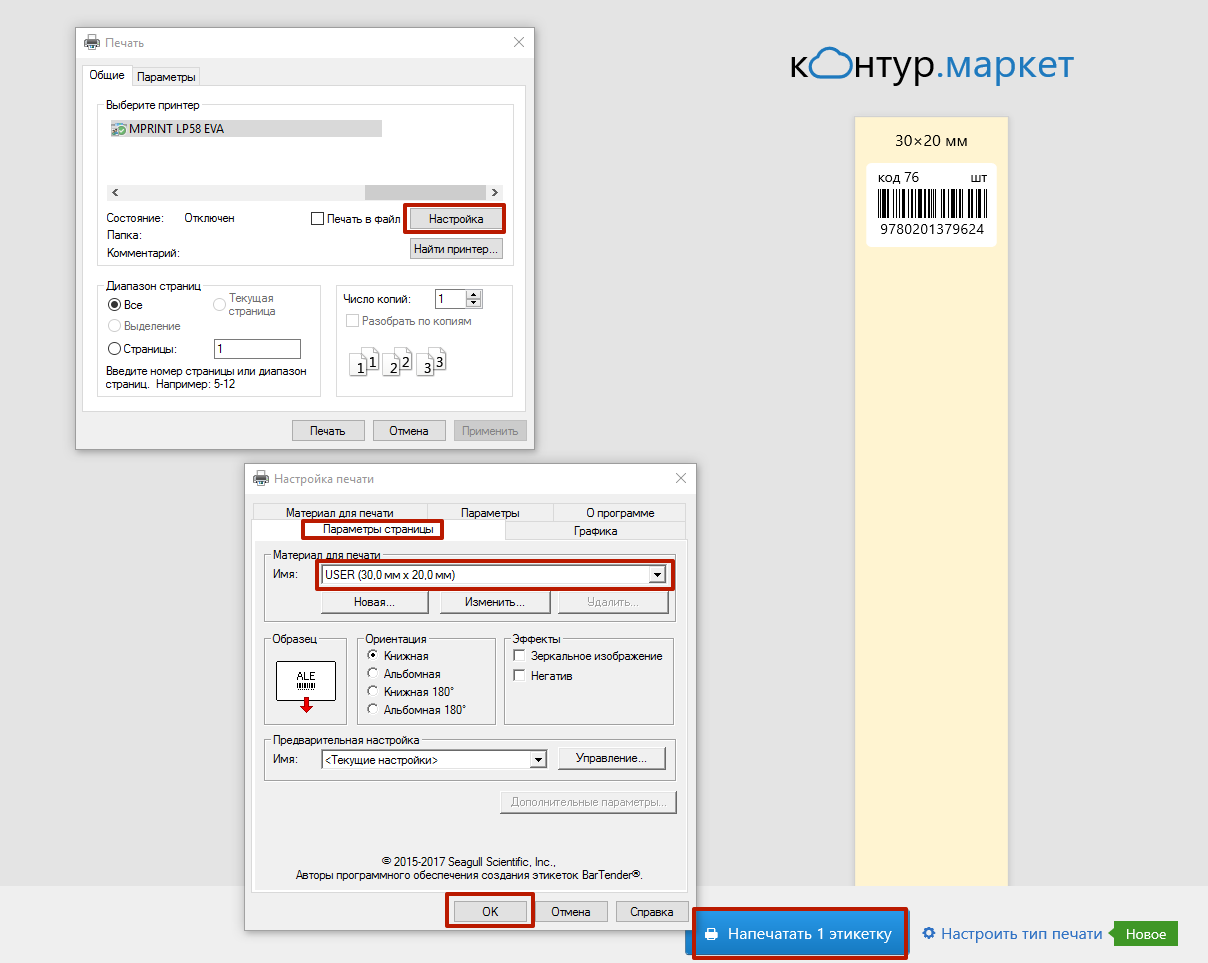Click the Число копий input field

451,299
